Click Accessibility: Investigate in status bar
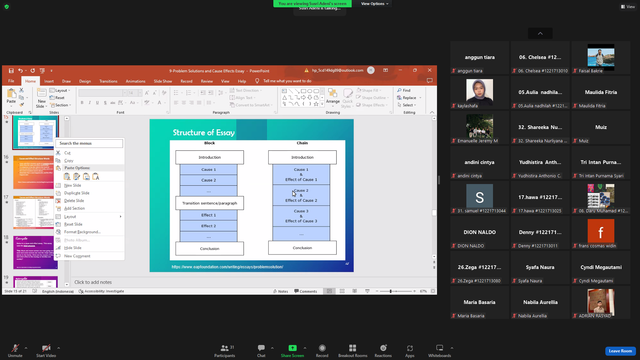The width and height of the screenshot is (640, 360). pos(101,291)
